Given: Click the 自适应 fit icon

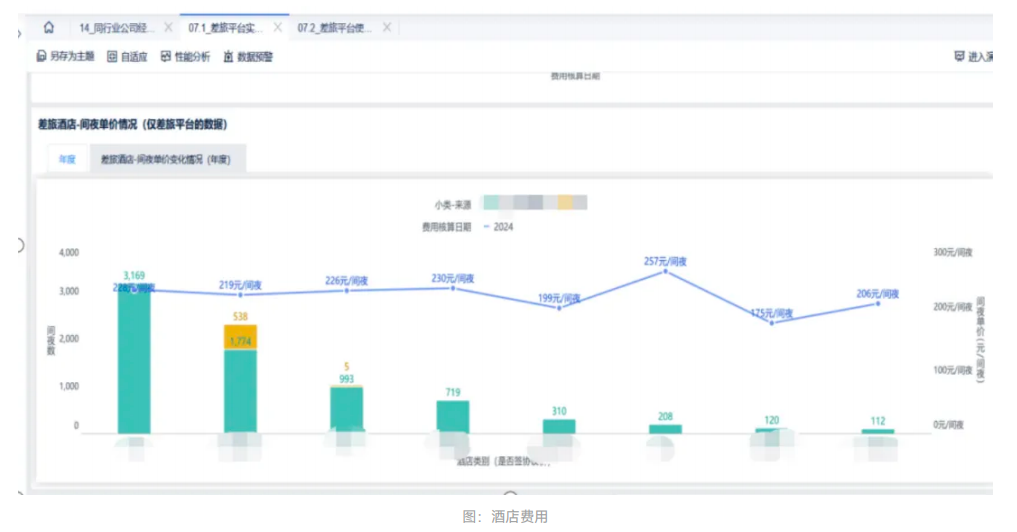Looking at the screenshot, I should (x=112, y=57).
